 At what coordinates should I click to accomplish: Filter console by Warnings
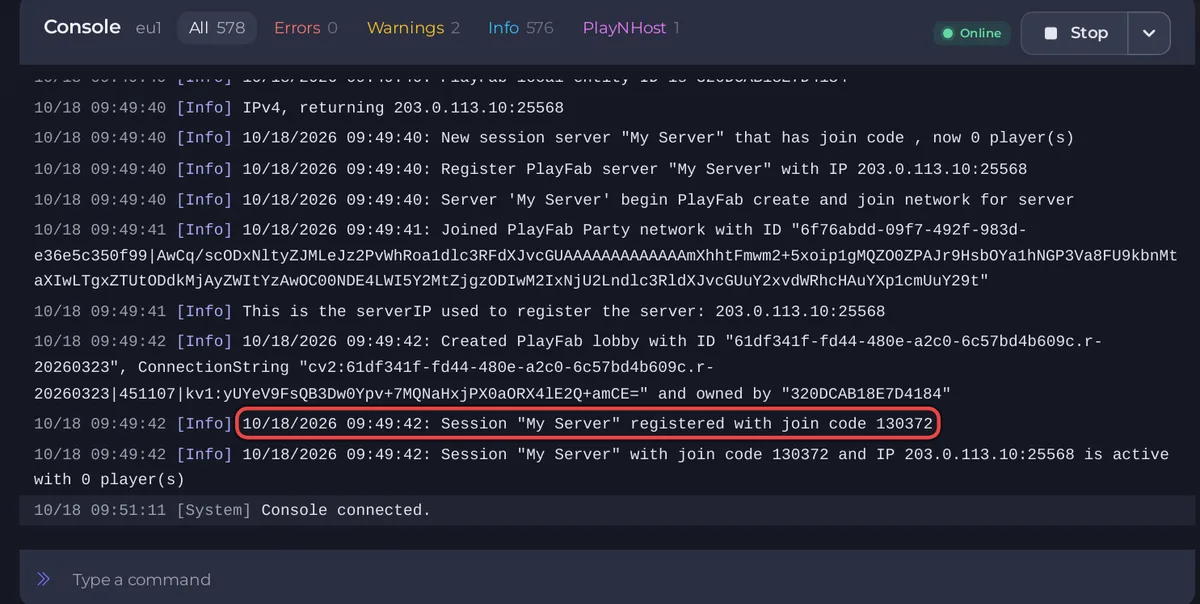coord(413,28)
